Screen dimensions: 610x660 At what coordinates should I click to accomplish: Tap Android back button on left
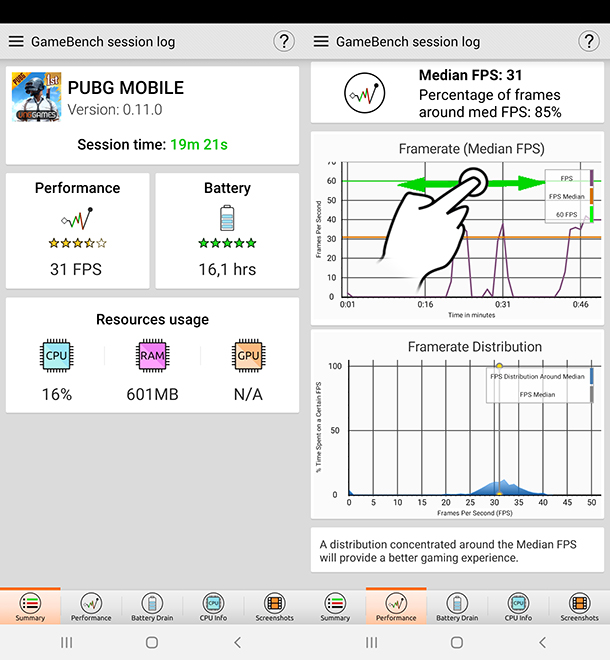(237, 642)
